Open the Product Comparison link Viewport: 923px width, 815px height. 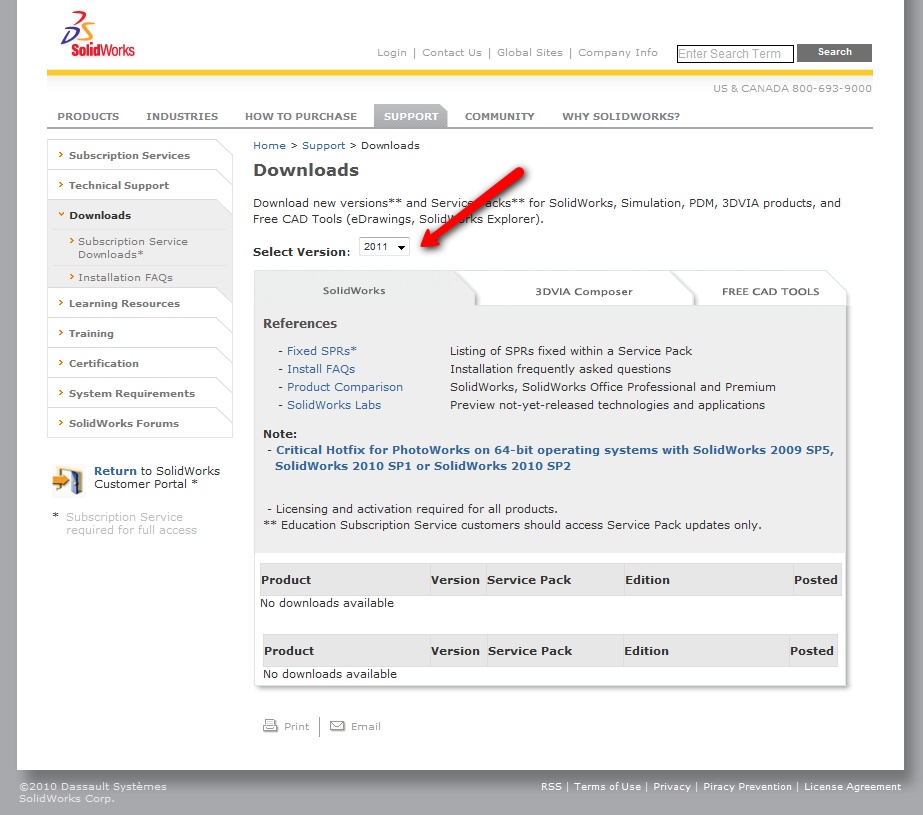pos(345,387)
